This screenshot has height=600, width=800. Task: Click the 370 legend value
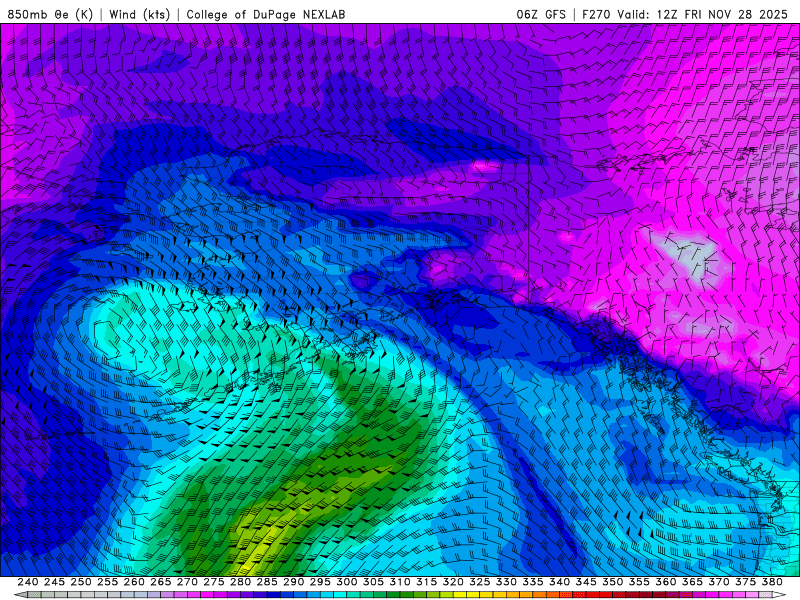tap(719, 582)
